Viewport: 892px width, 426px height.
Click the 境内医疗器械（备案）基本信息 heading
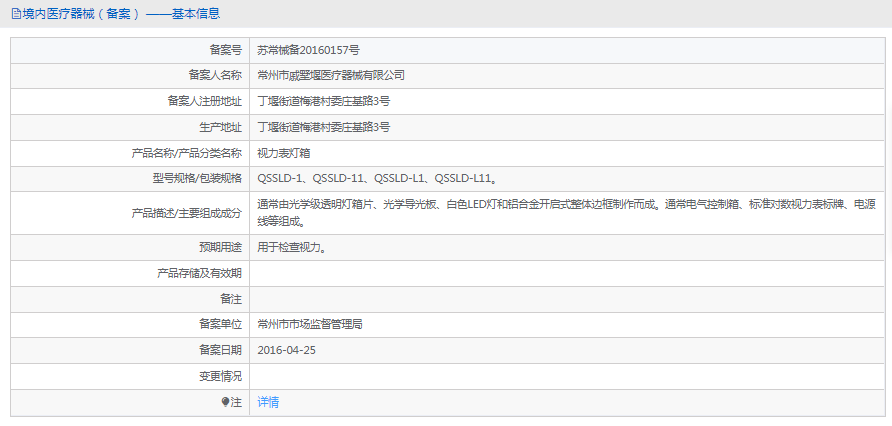click(121, 14)
